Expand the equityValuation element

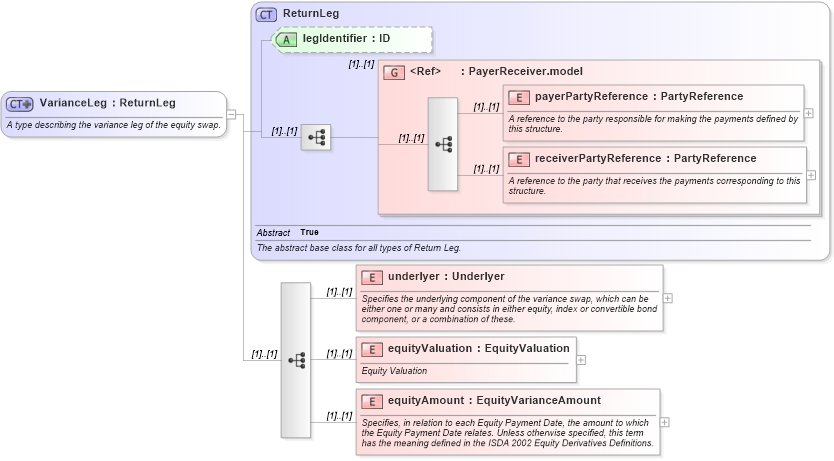click(581, 360)
